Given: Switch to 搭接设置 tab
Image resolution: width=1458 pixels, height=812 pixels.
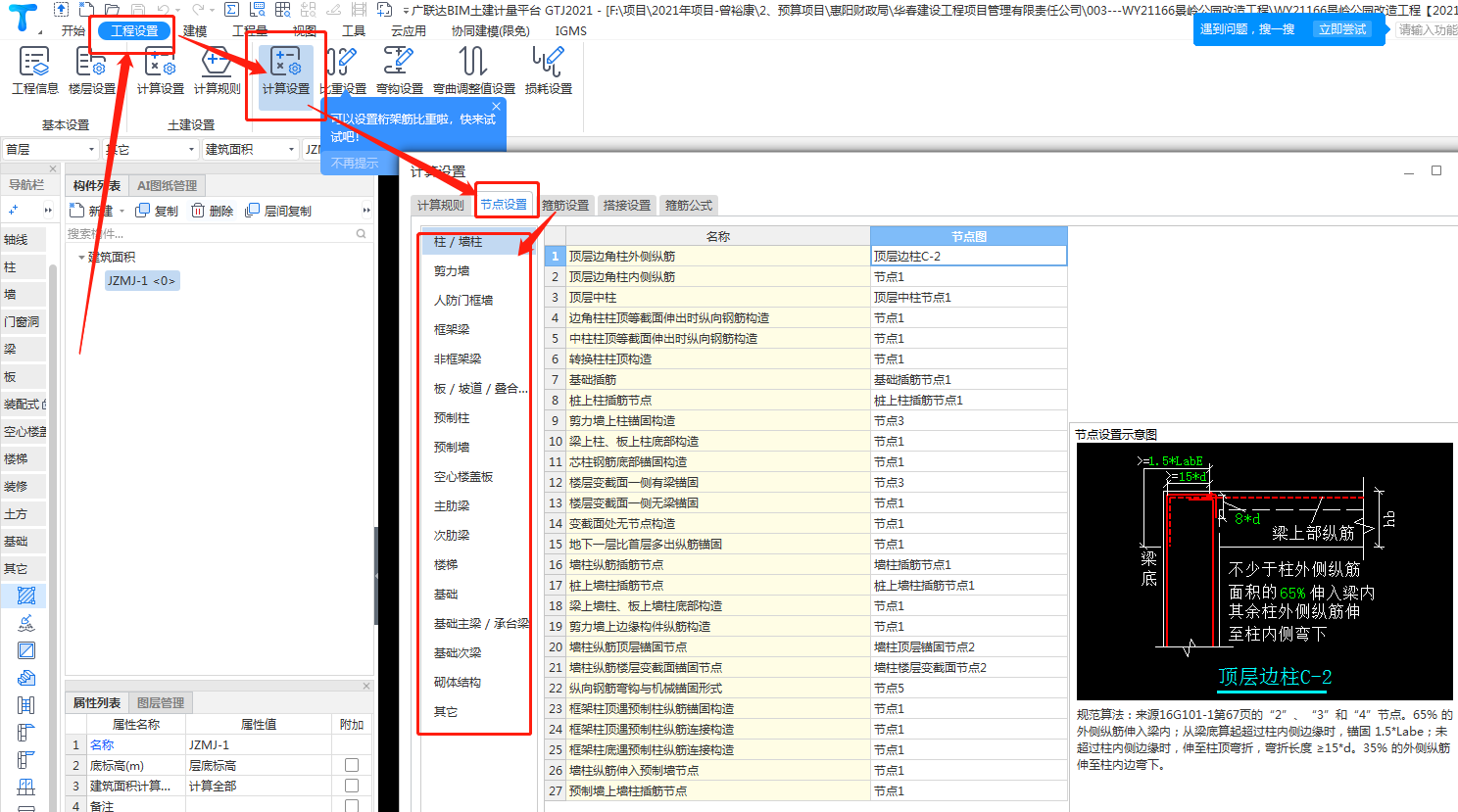Looking at the screenshot, I should [x=627, y=205].
